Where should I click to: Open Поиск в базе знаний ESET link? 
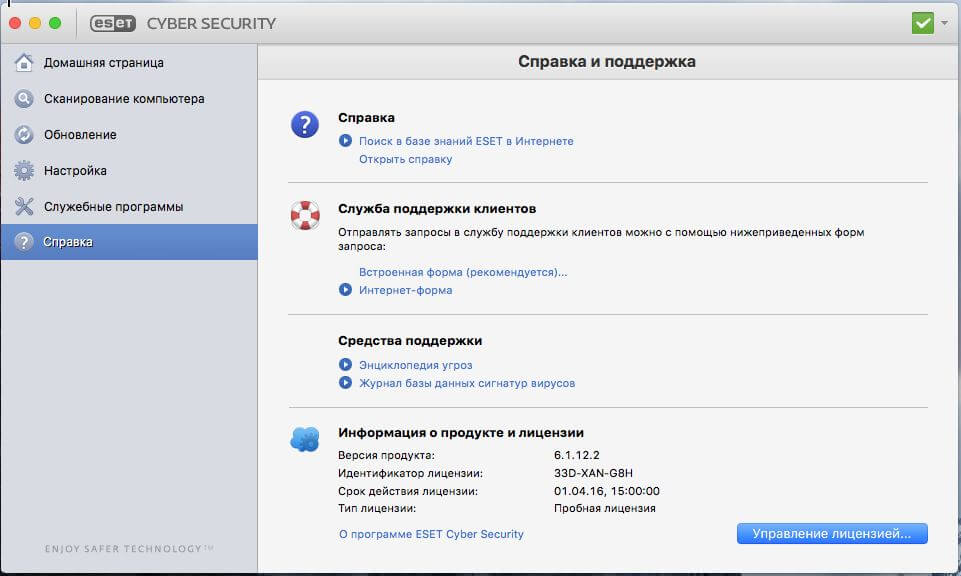point(466,141)
